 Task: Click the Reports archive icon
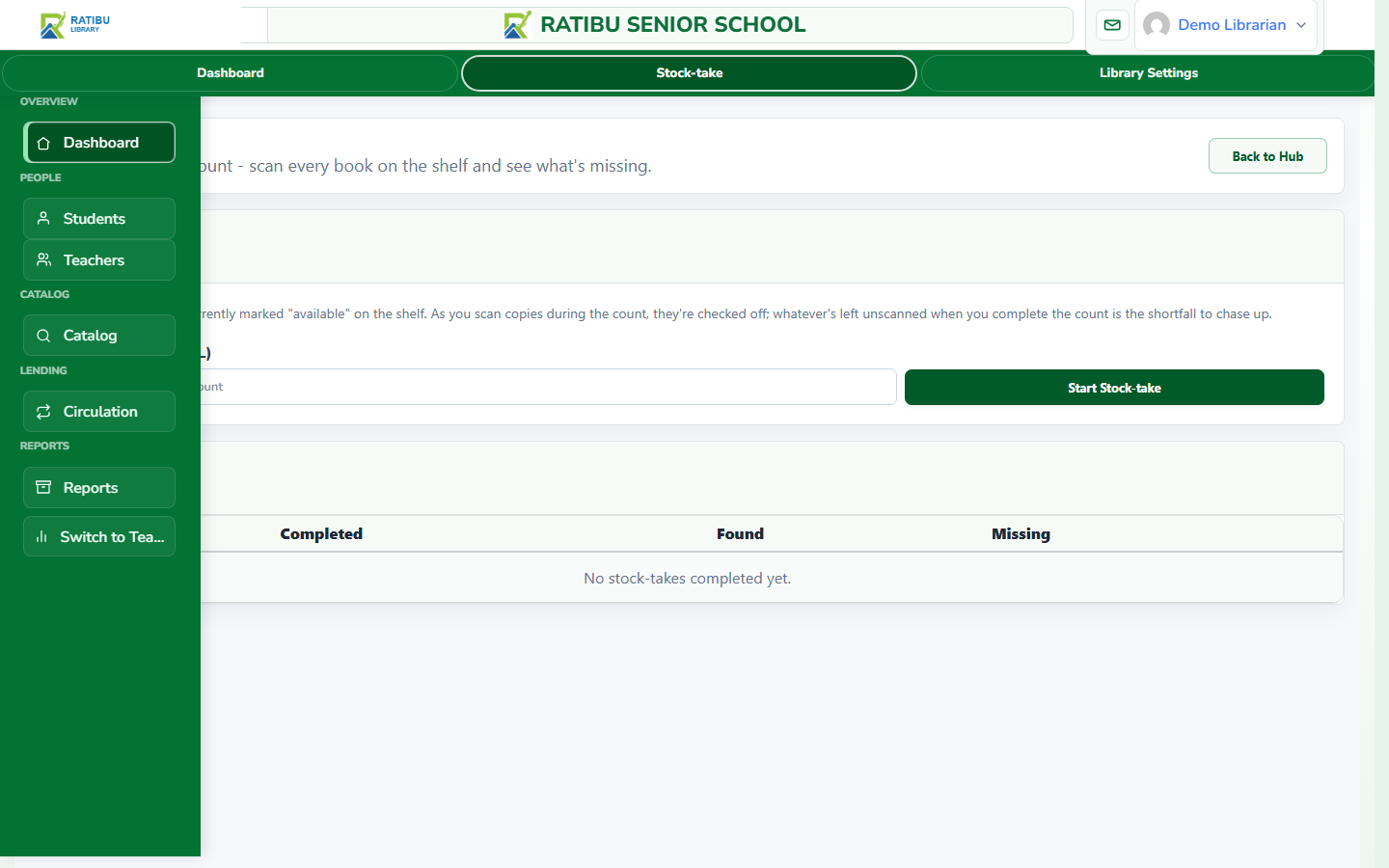43,488
